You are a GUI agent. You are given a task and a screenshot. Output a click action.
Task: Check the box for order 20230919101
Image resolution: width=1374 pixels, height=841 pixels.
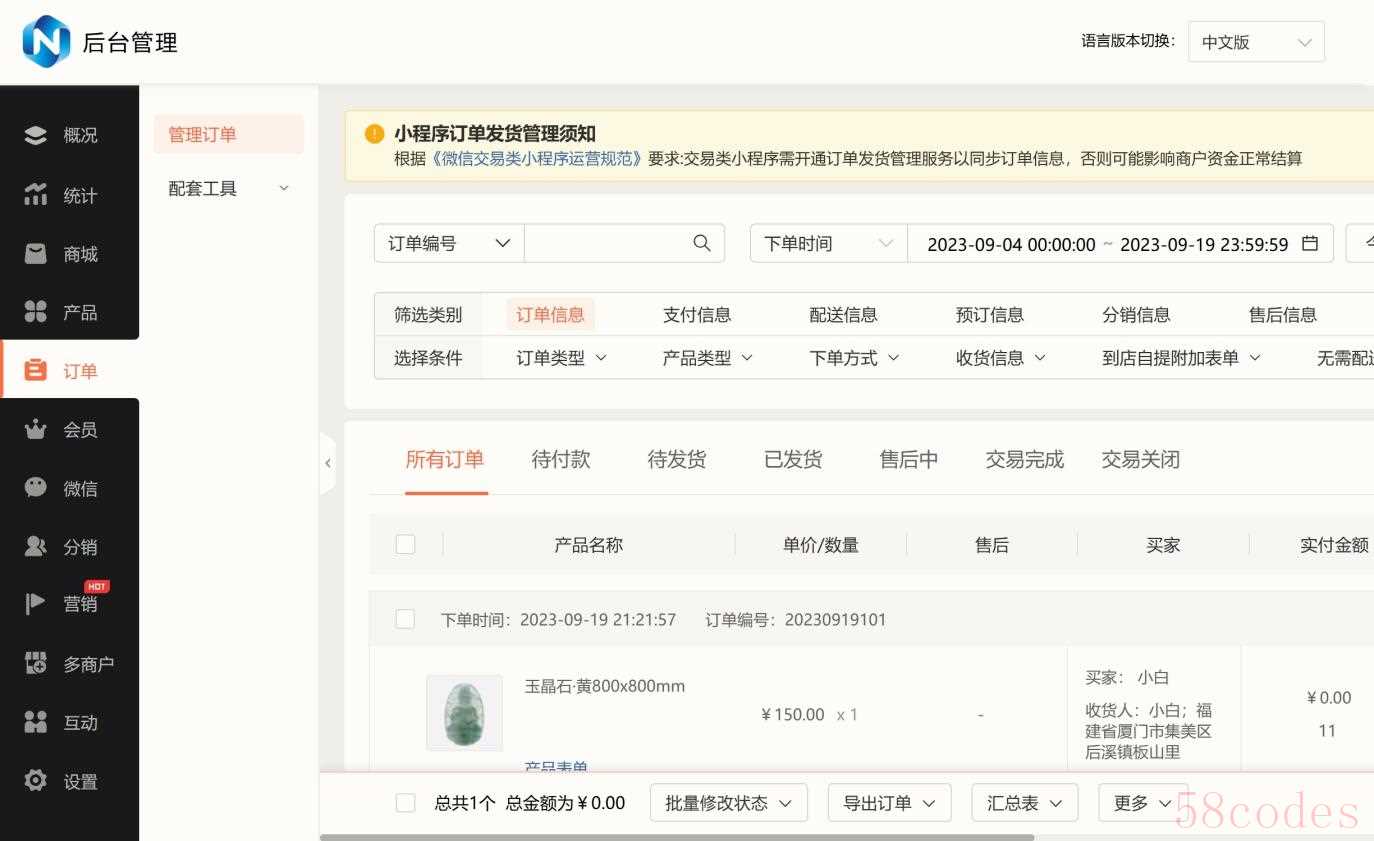click(405, 619)
